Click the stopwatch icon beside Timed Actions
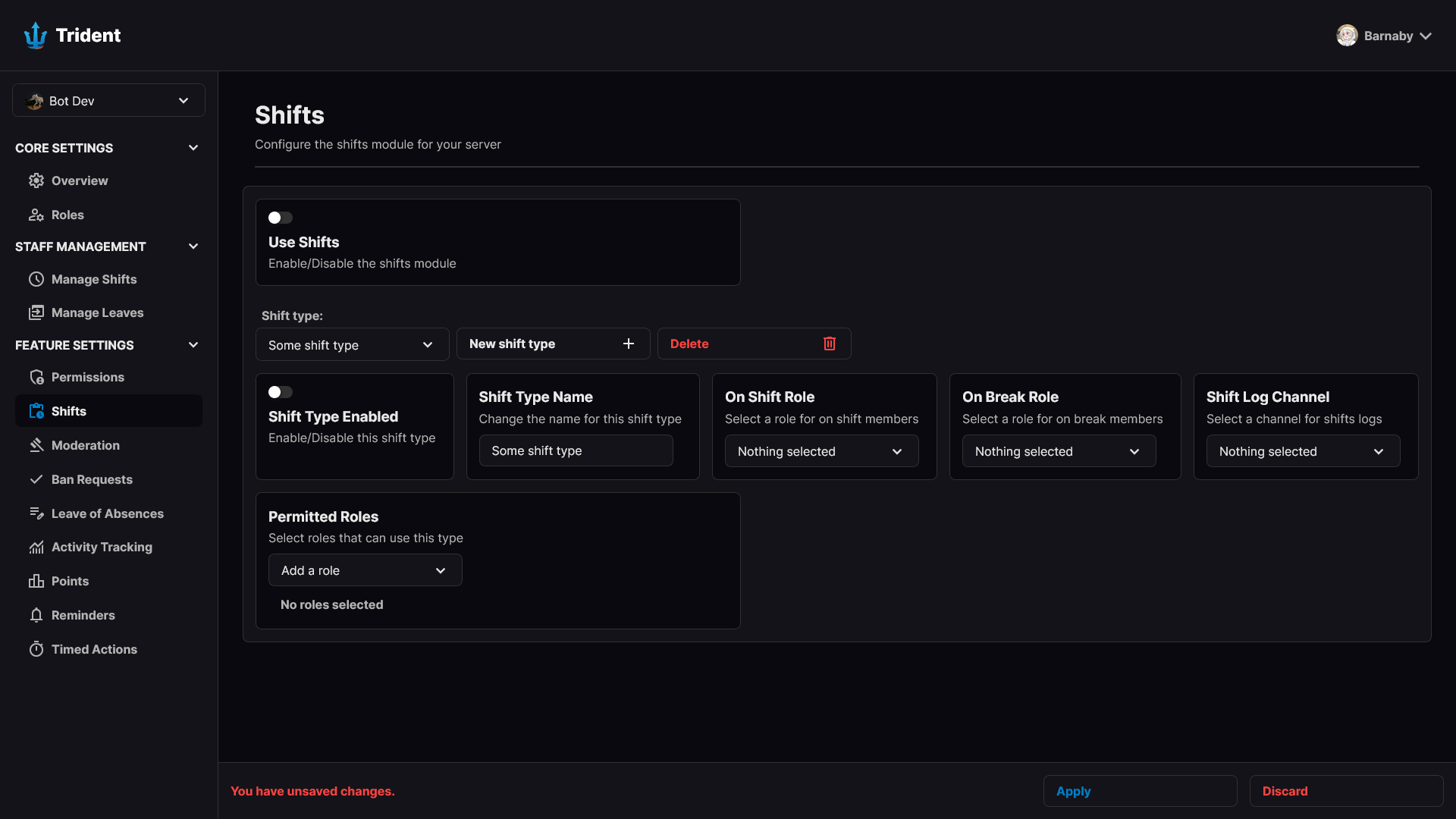This screenshot has width=1456, height=819. tap(36, 649)
